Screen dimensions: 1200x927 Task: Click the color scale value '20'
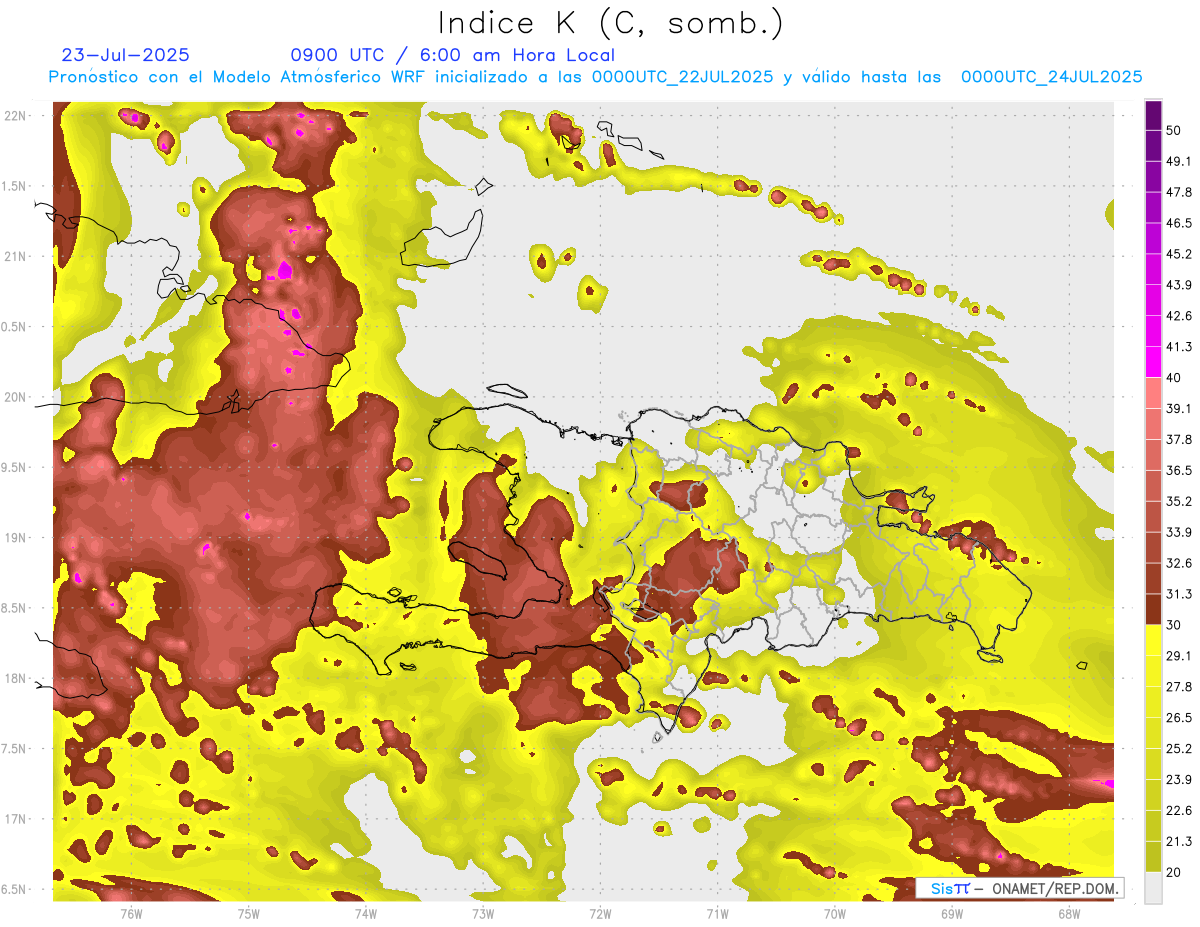point(1174,873)
